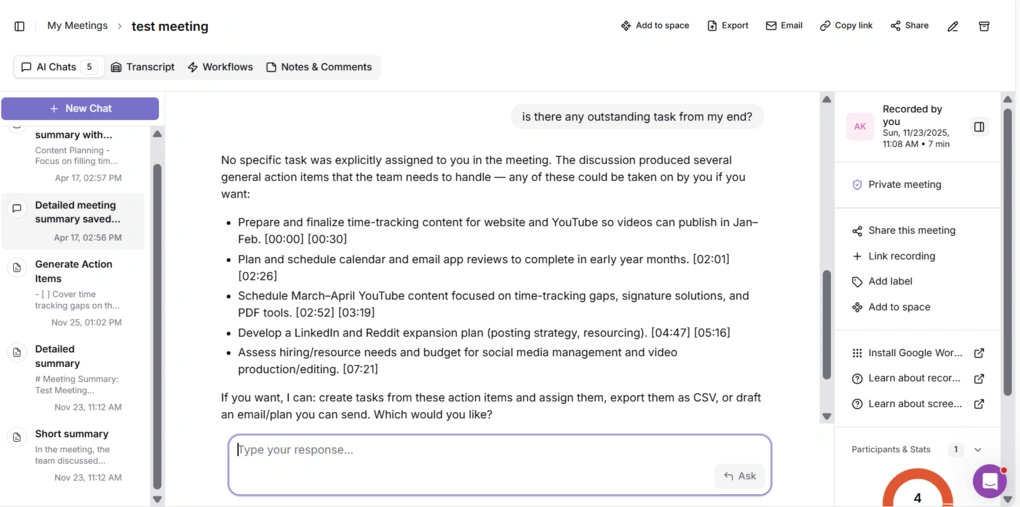The height and width of the screenshot is (507, 1020).
Task: Click the archive meeting icon
Action: (984, 26)
